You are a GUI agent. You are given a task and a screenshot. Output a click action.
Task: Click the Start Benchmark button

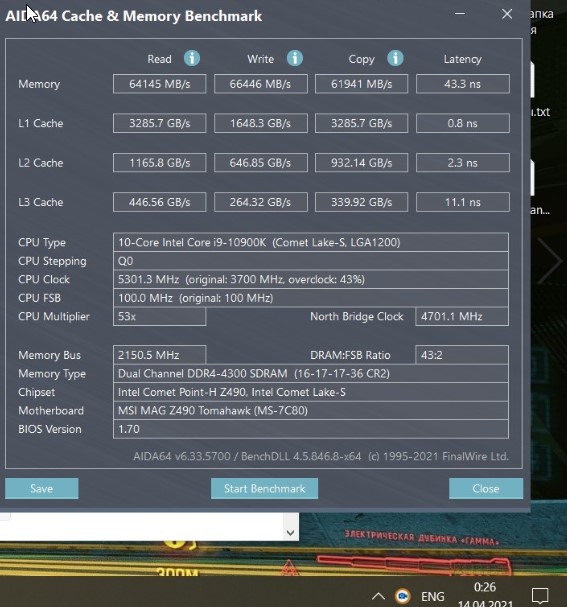coord(264,489)
